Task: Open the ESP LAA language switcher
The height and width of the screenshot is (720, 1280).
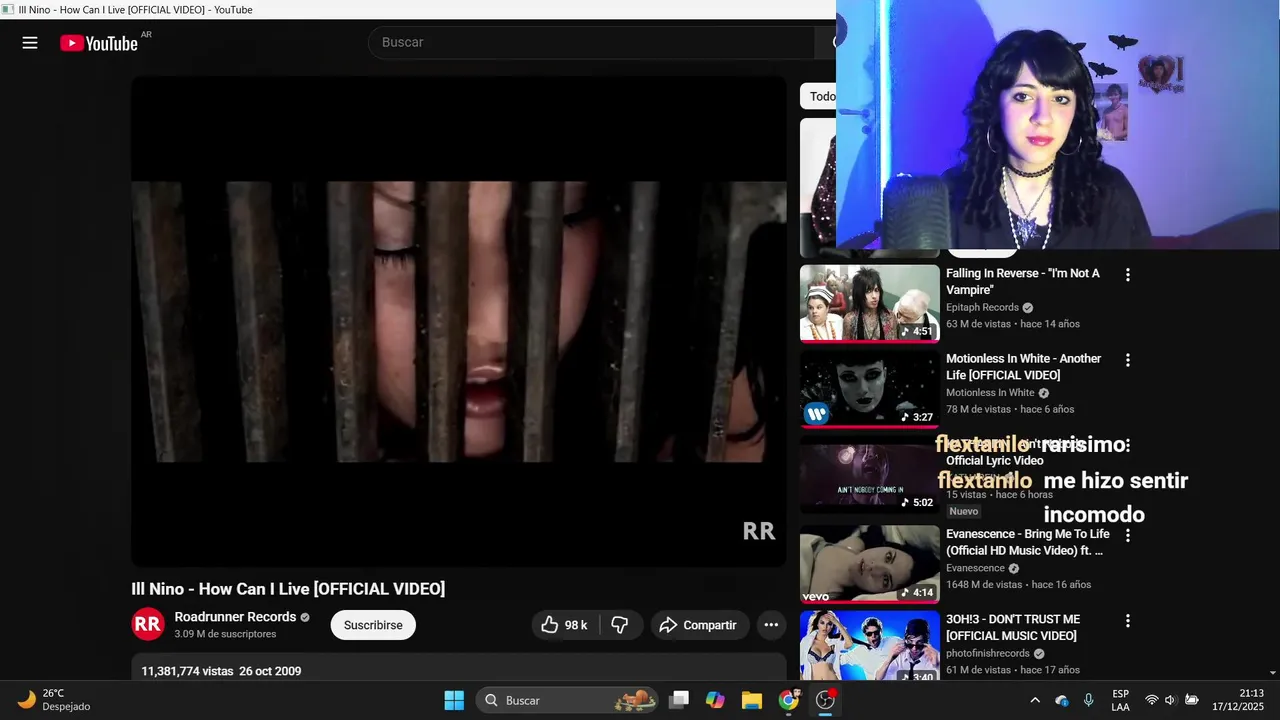Action: 1121,700
